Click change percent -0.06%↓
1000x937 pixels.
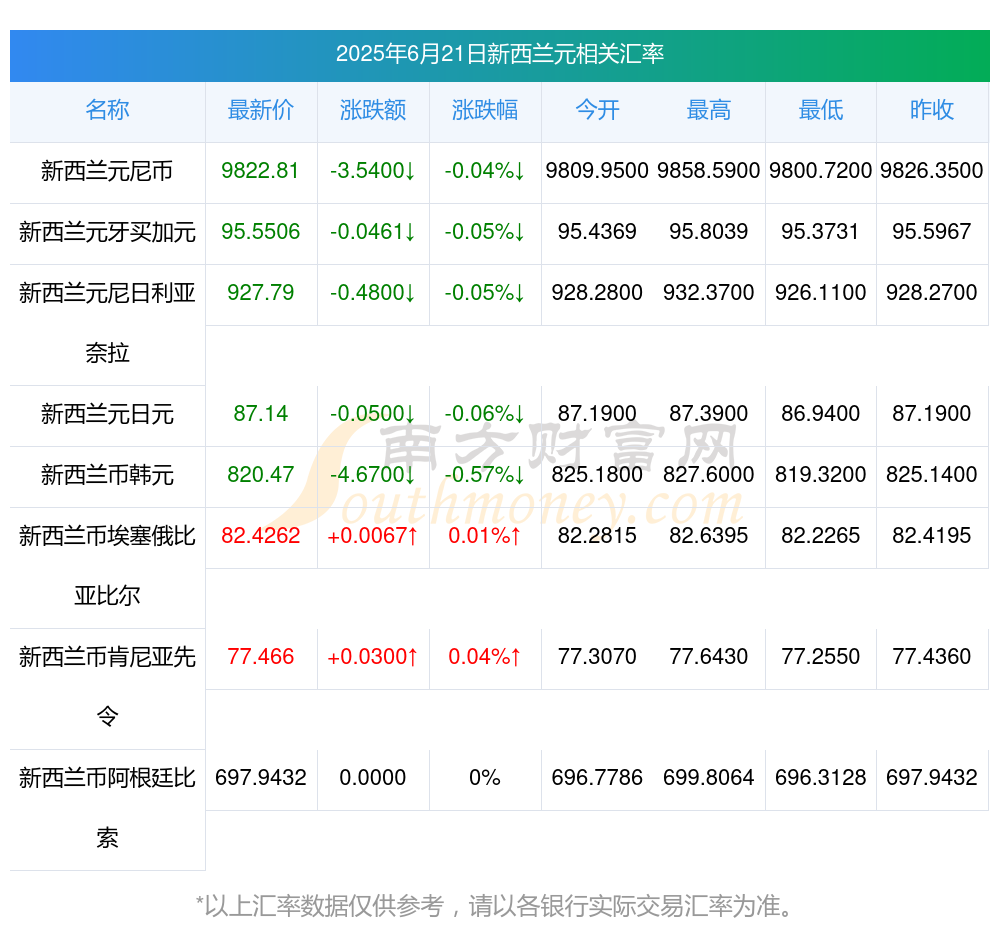(485, 413)
